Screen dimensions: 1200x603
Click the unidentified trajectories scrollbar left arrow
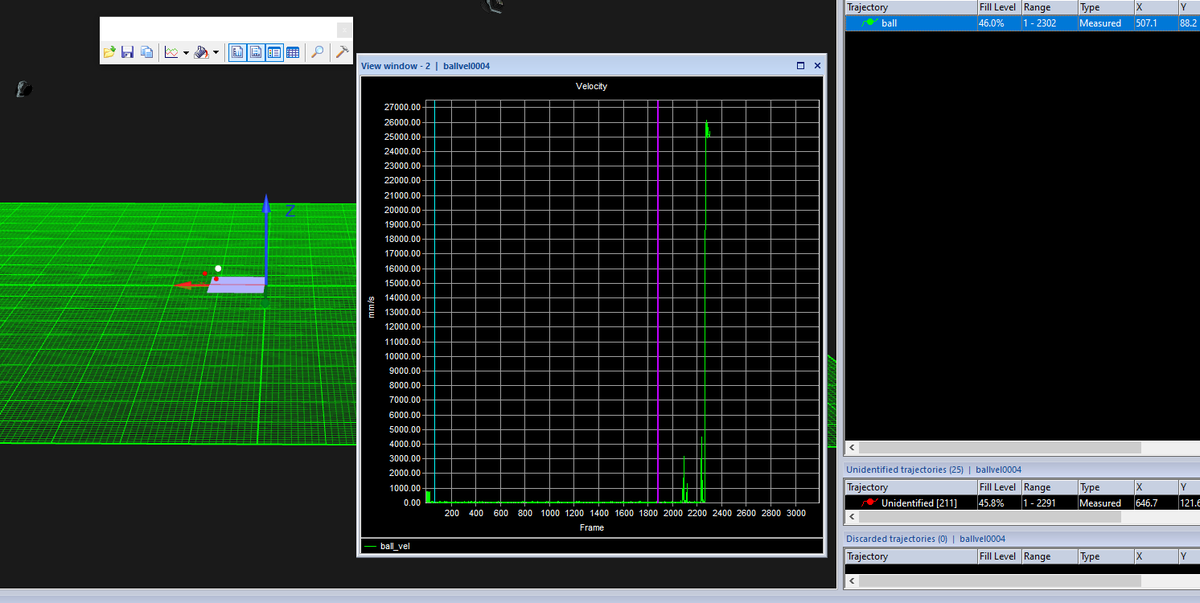852,517
